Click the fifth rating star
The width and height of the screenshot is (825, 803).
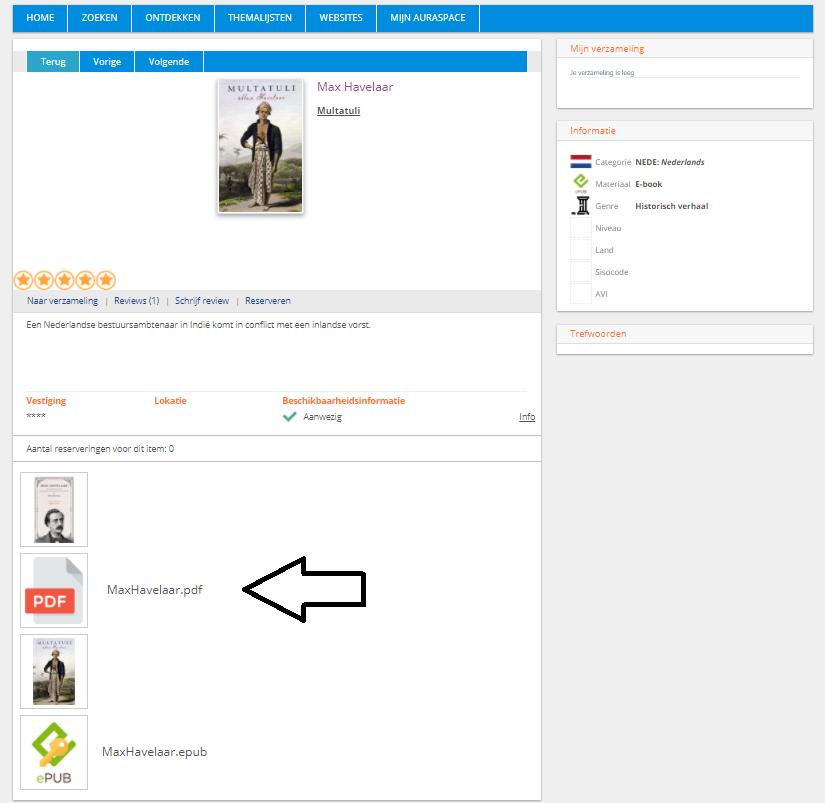106,280
